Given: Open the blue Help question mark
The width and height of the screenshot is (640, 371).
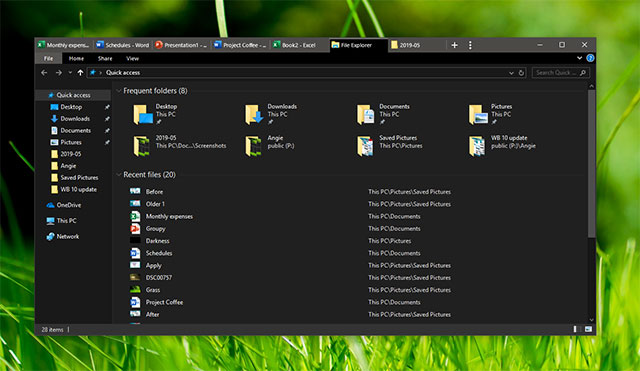Looking at the screenshot, I should (590, 58).
